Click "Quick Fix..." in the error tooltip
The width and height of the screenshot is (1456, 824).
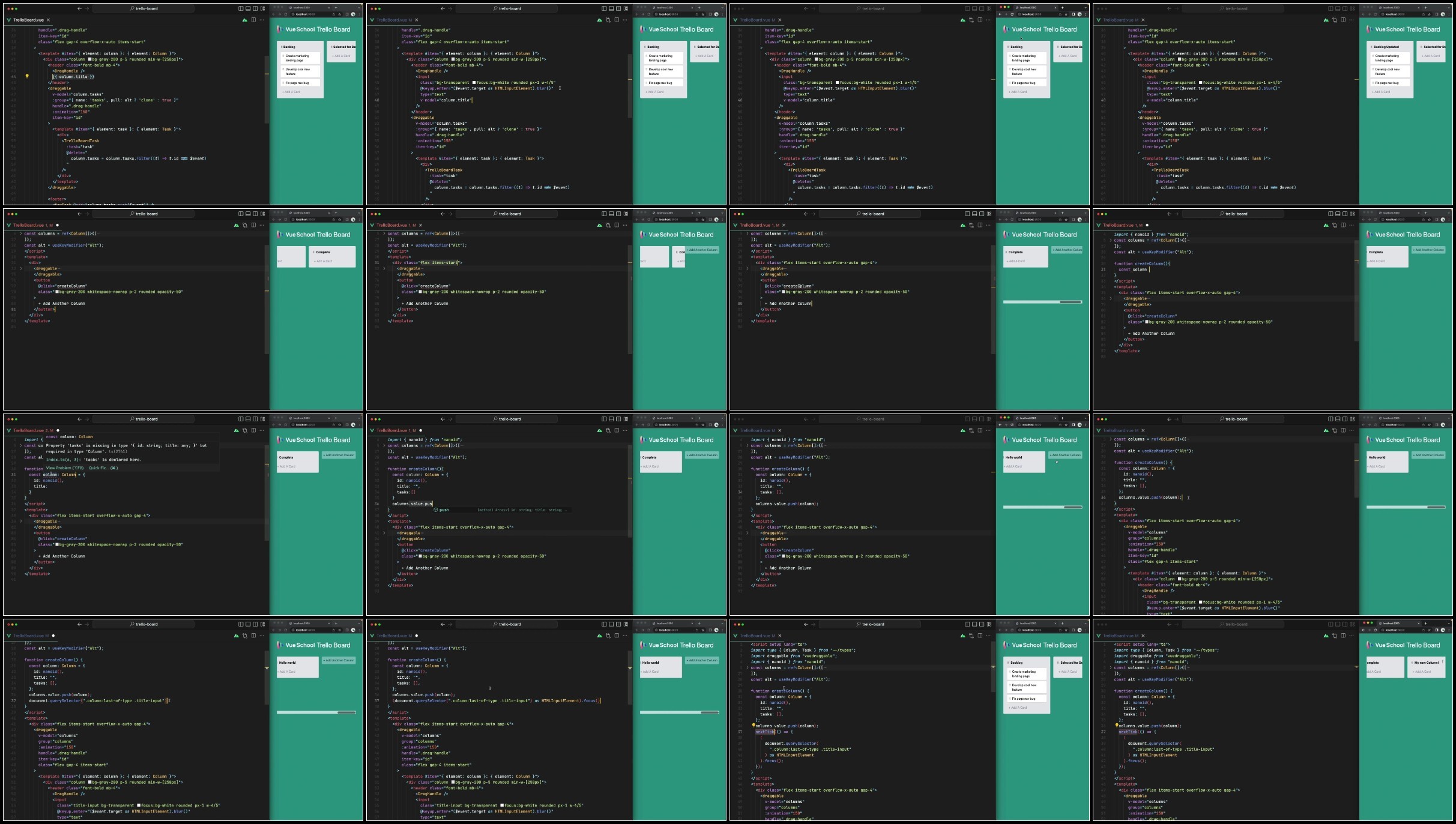pos(103,468)
